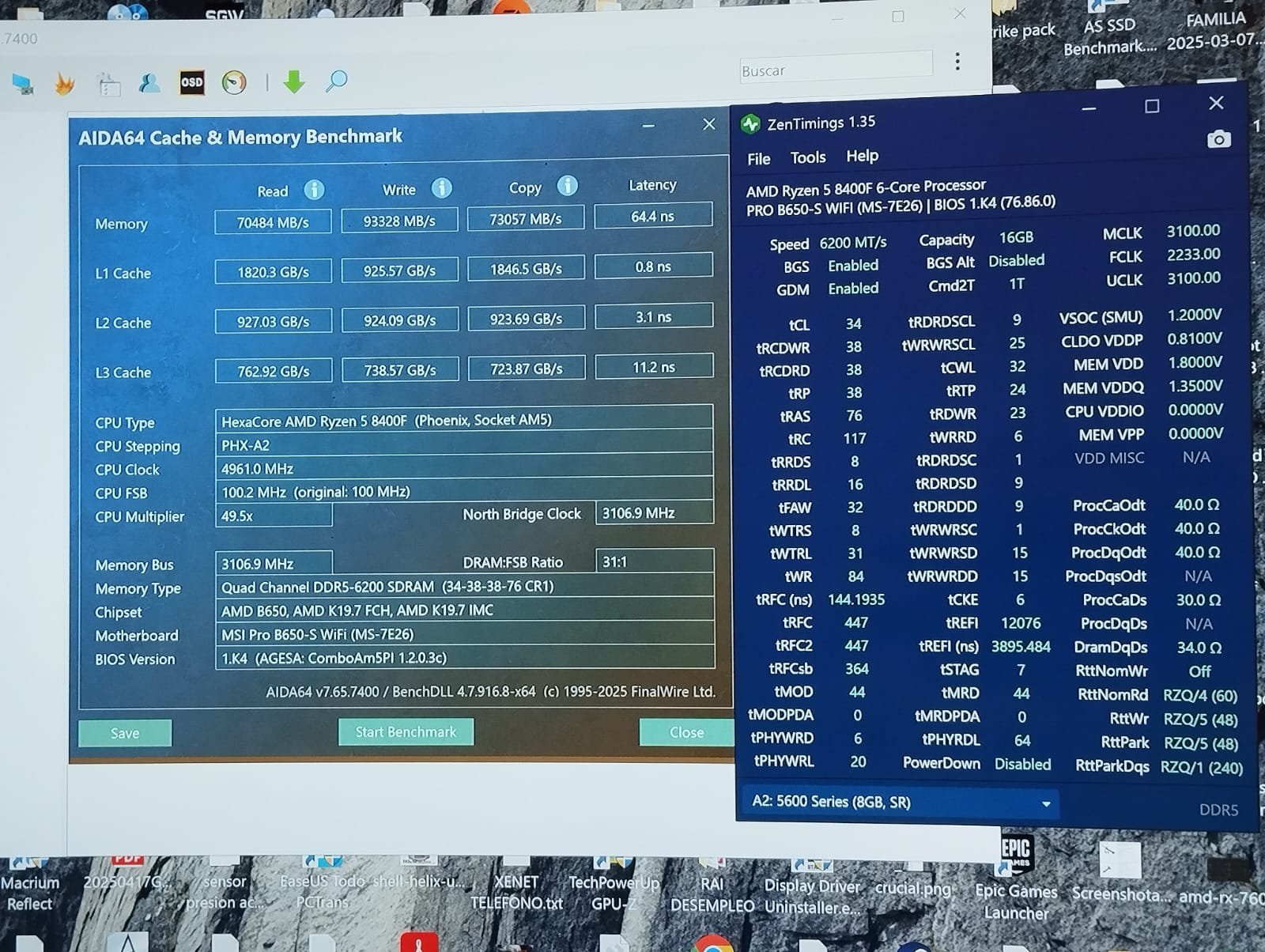This screenshot has width=1265, height=952.
Task: Click the DRAM:FSB Ratio value 31:1
Action: coord(655,561)
